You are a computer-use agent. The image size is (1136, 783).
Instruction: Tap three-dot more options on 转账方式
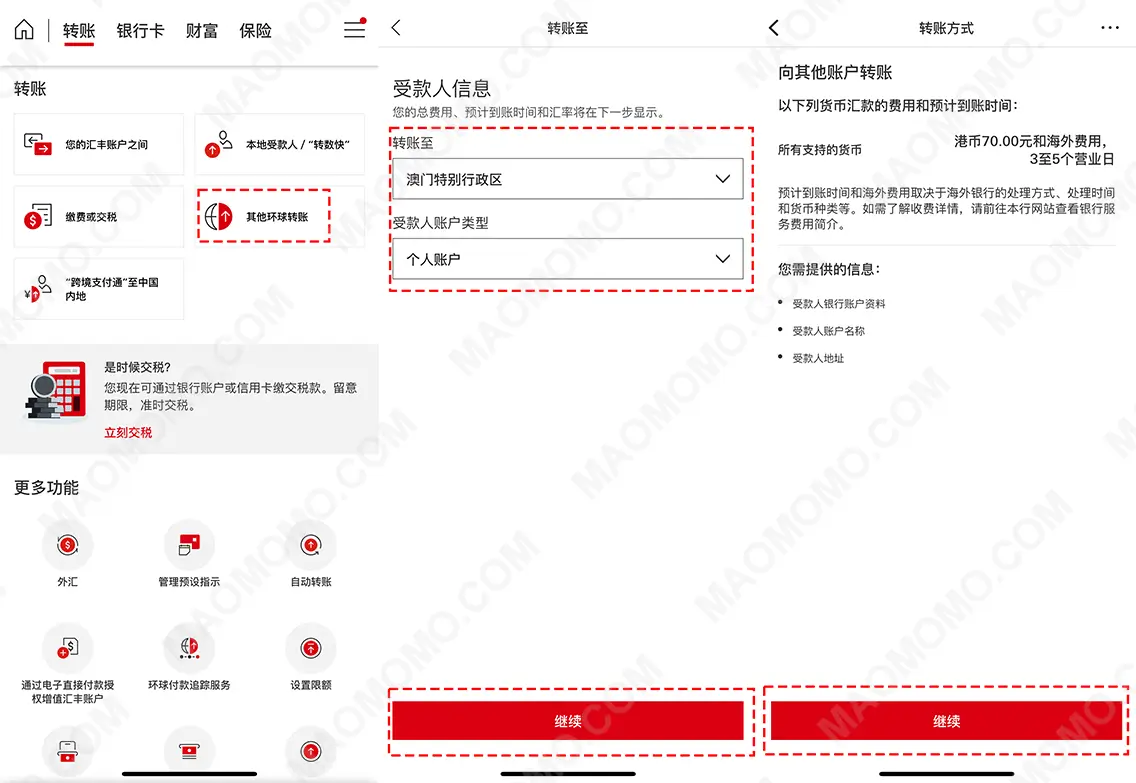click(x=1109, y=28)
